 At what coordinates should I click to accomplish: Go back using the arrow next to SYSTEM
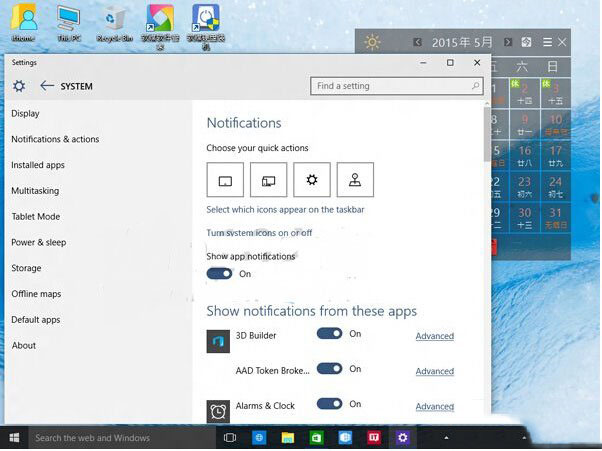coord(47,86)
